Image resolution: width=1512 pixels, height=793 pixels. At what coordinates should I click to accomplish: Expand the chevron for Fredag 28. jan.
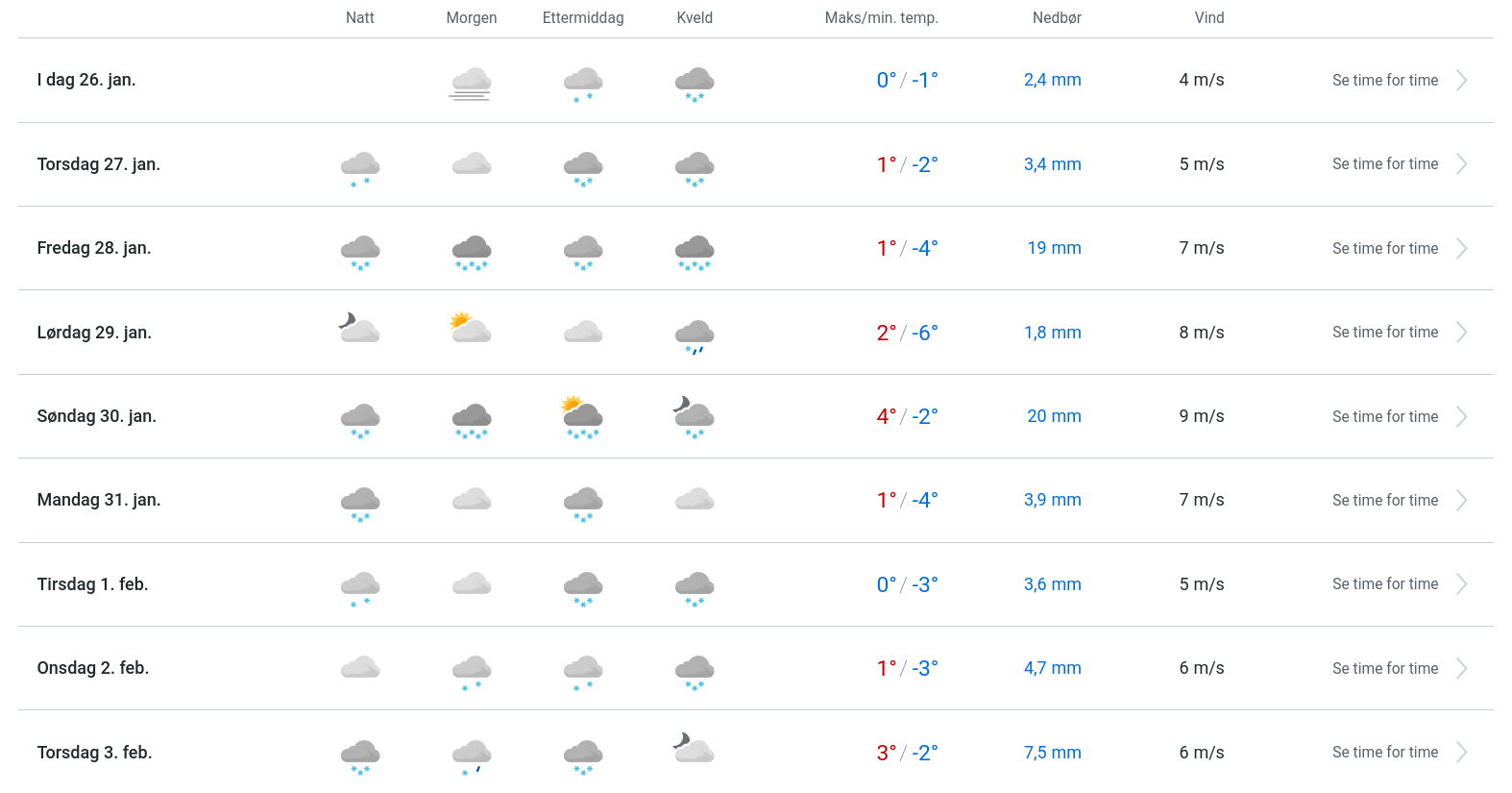[x=1461, y=249]
